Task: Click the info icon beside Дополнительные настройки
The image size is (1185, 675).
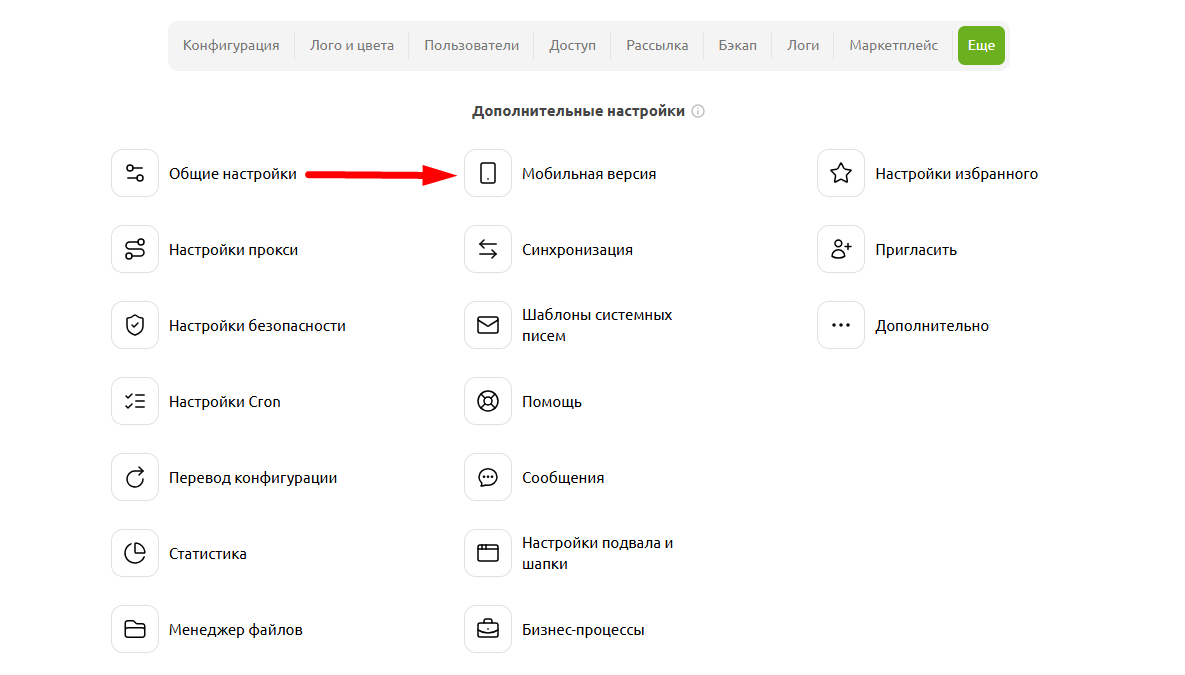Action: point(699,111)
